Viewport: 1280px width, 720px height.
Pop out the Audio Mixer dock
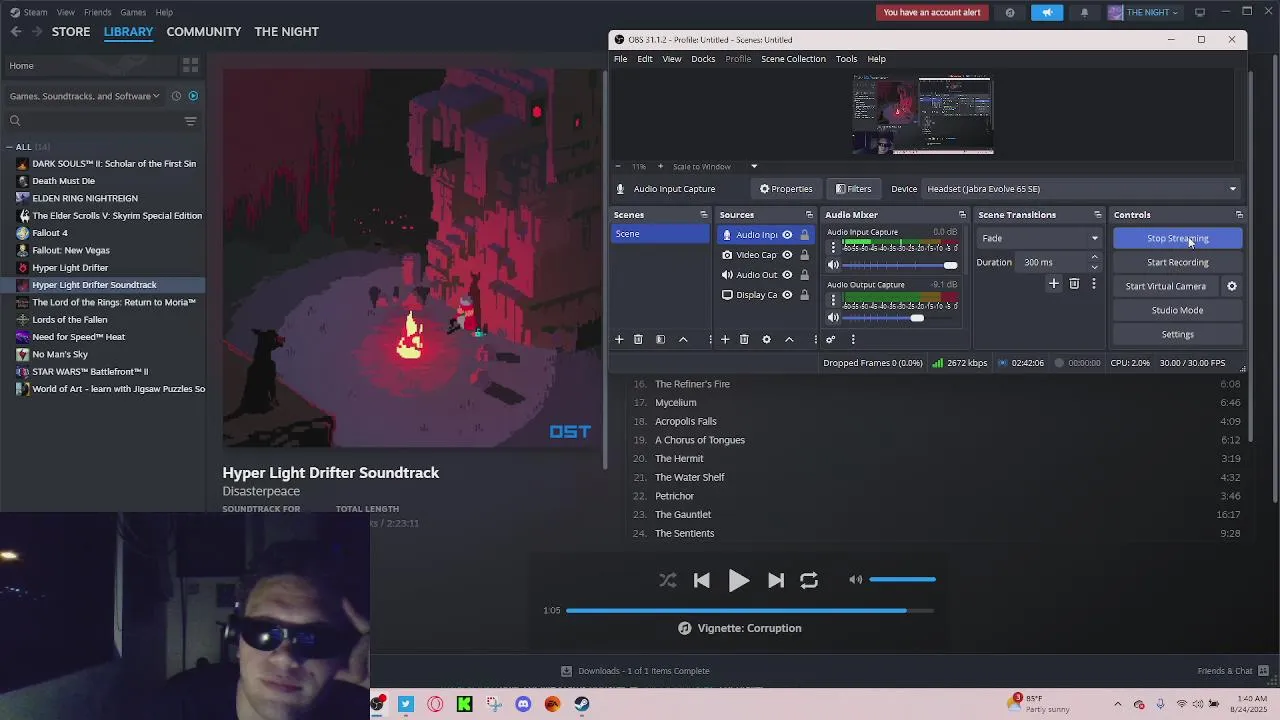click(962, 215)
